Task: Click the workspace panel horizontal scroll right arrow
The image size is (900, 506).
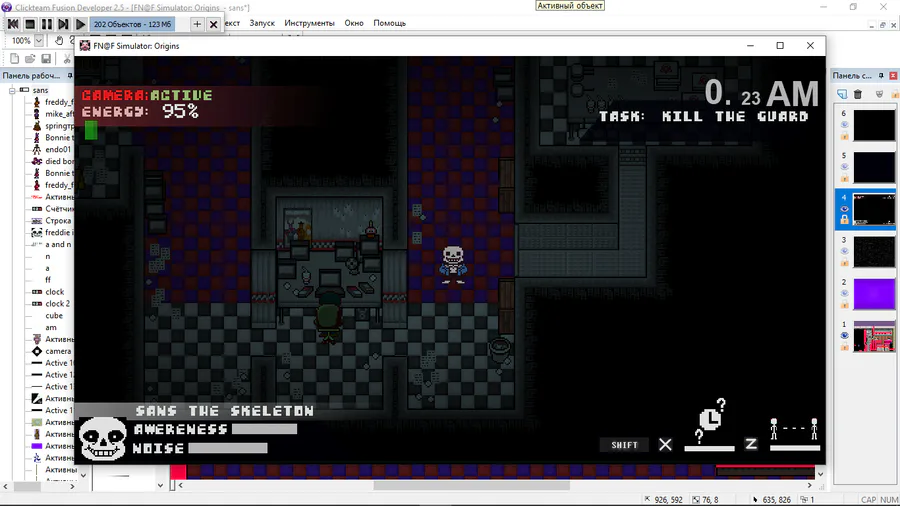Action: pos(72,486)
